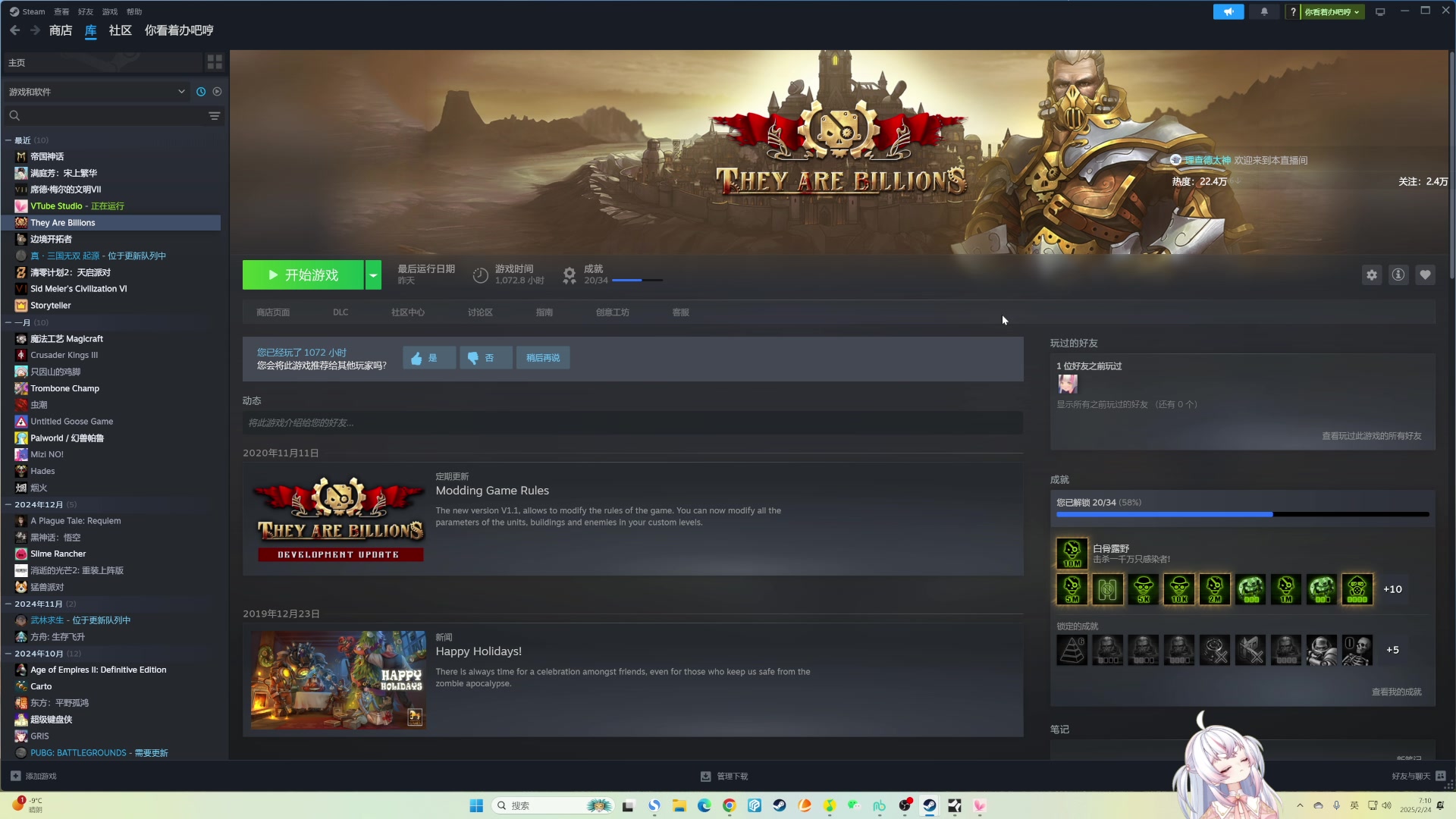The image size is (1456, 819).
Task: Click 添加游戏 at the bottom left
Action: coord(33,777)
